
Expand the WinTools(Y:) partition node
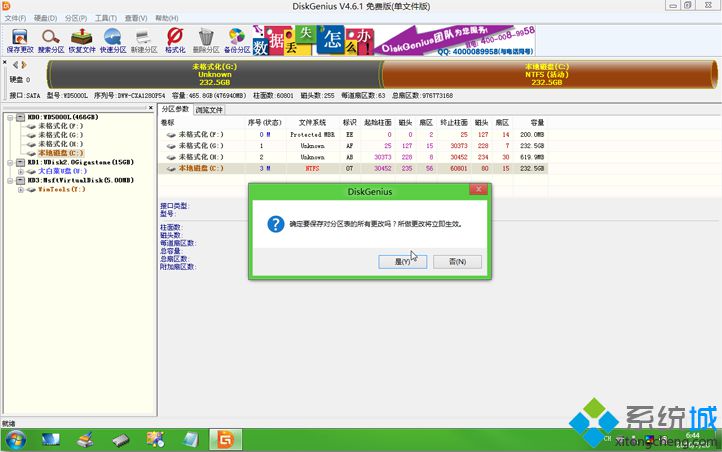click(x=20, y=189)
